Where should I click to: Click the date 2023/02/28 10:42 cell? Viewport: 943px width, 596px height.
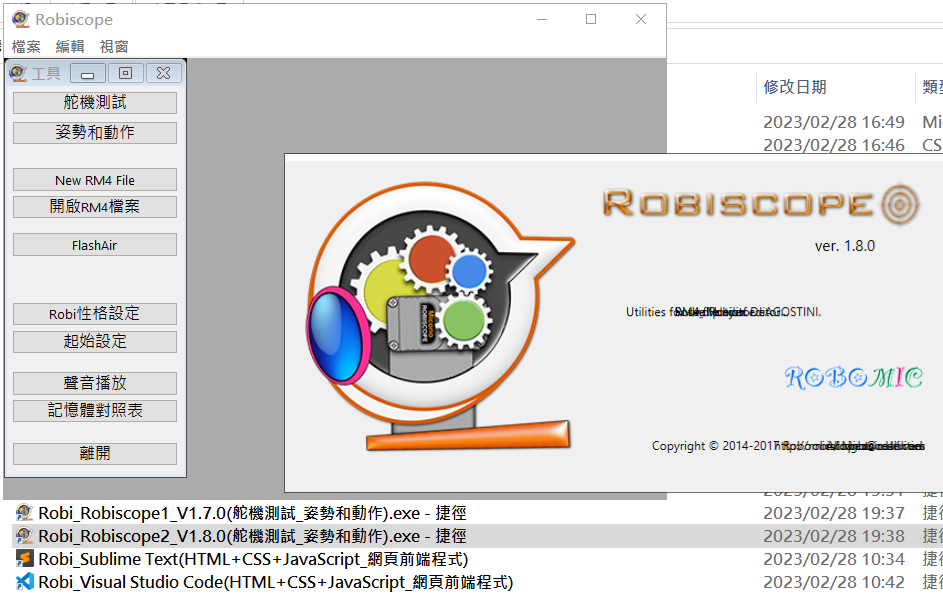coord(834,582)
